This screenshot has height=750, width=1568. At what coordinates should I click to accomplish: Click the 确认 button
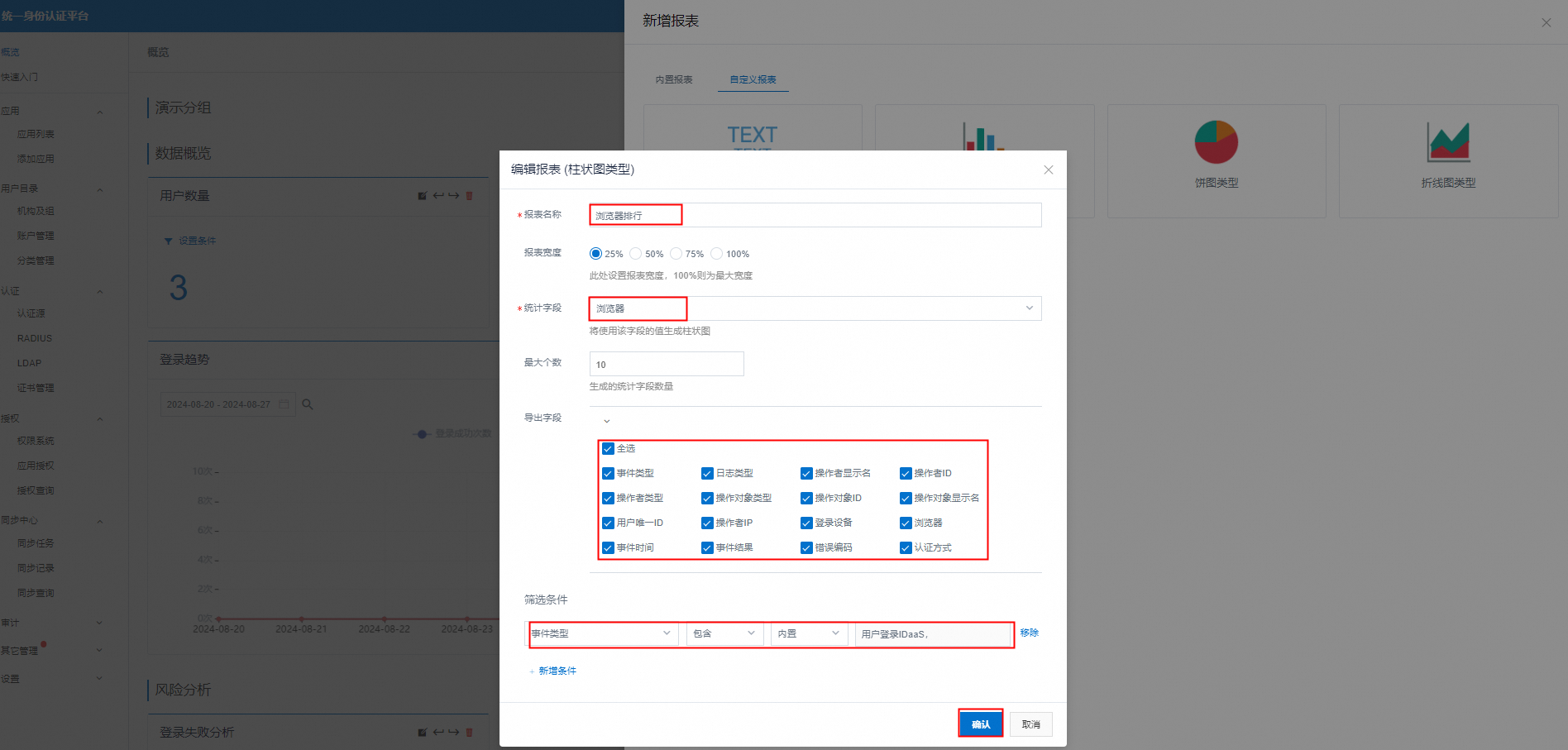point(981,724)
